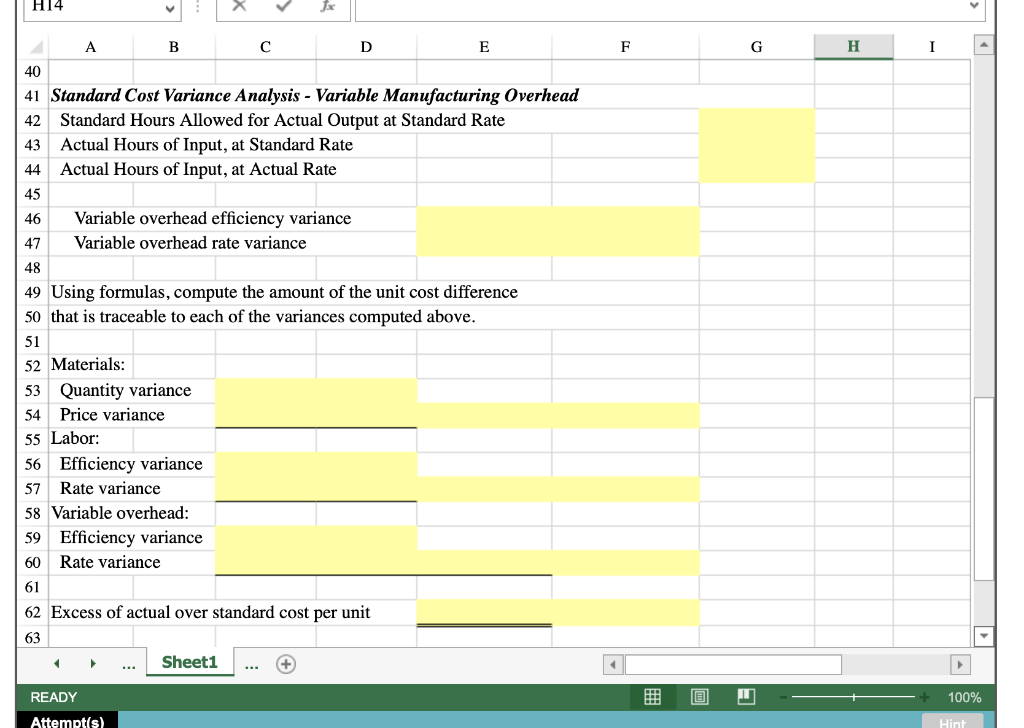Click the next sheet navigation arrow
This screenshot has width=1024, height=728.
93,663
